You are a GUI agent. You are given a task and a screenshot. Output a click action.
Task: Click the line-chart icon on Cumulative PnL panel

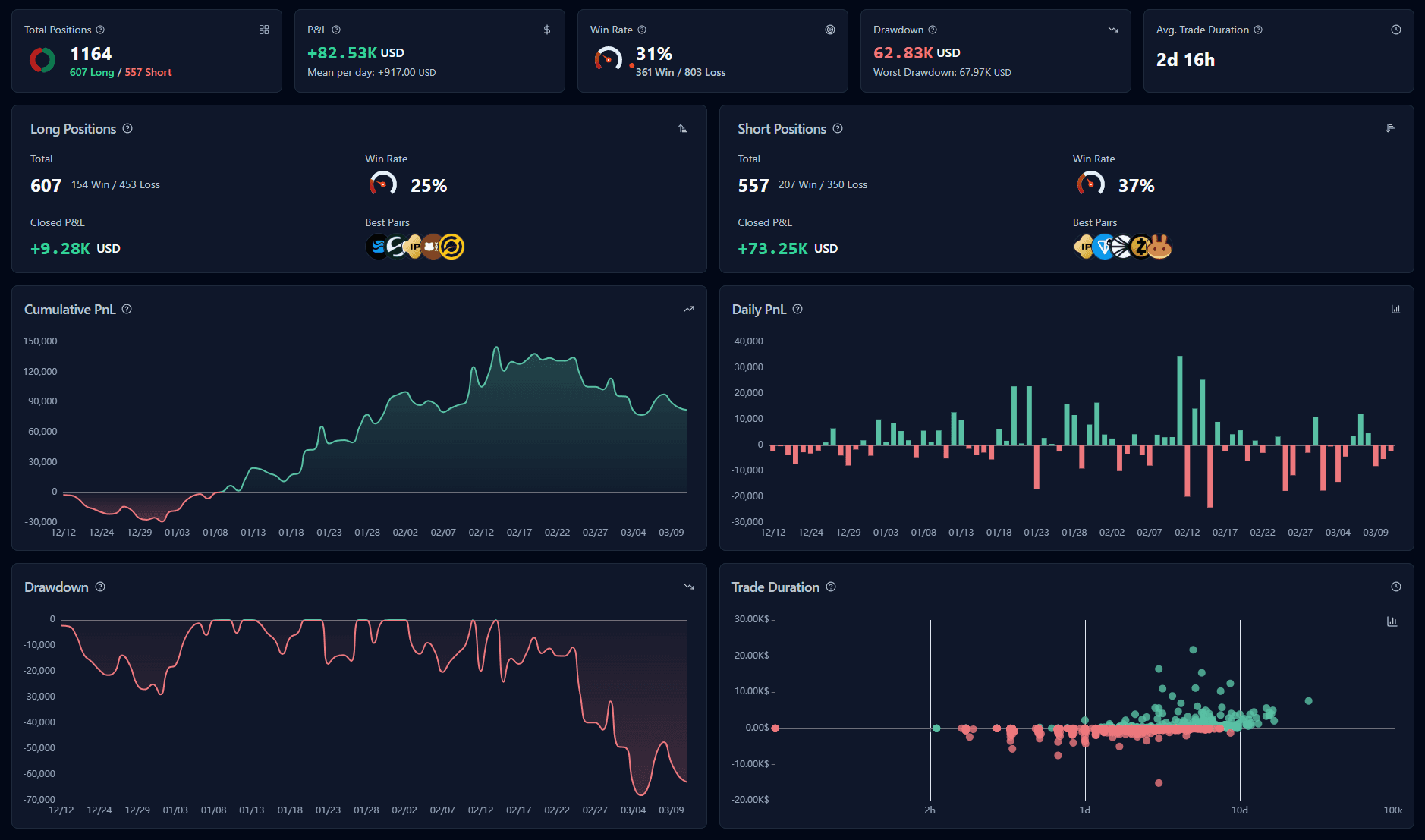[688, 309]
